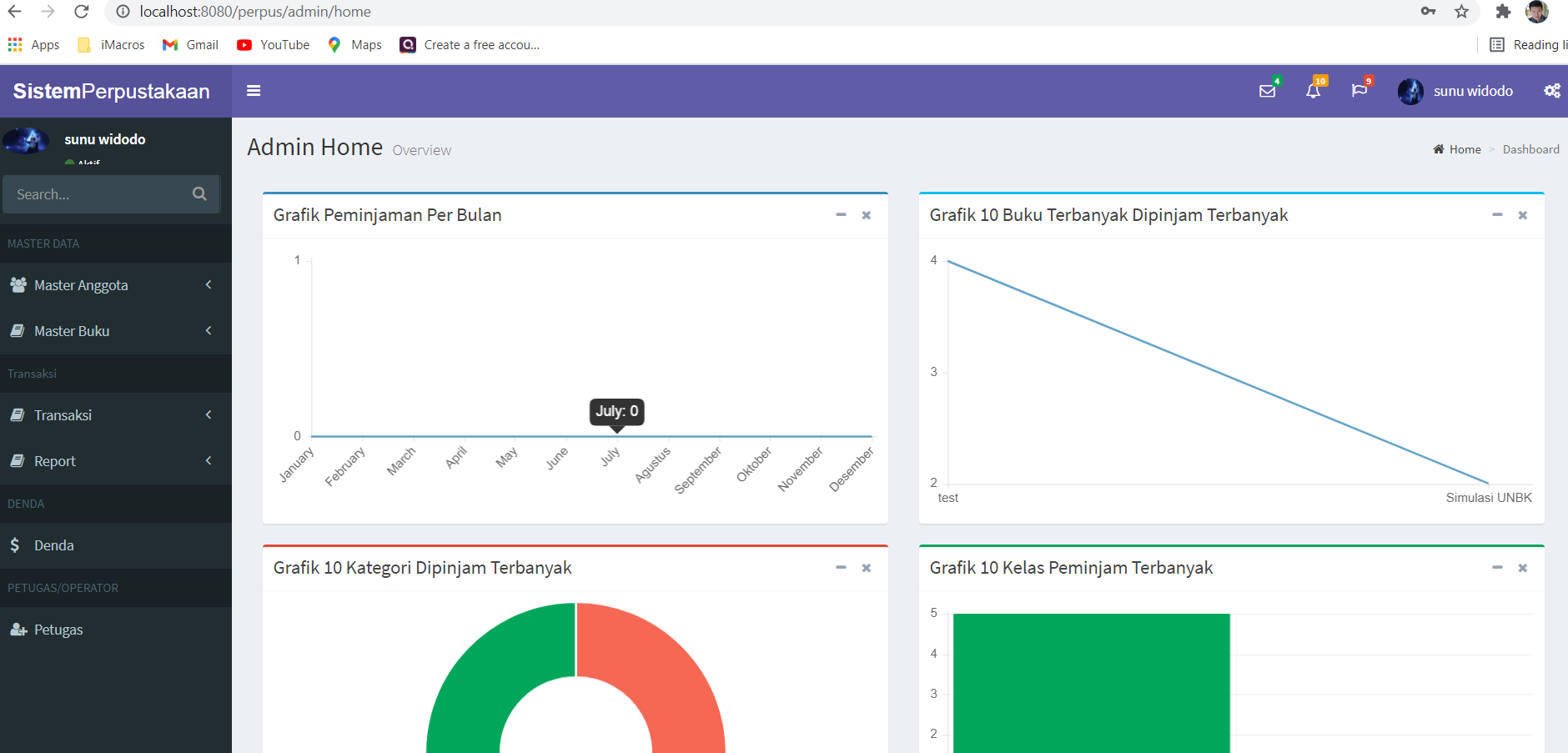
Task: Expand the Master Buku menu
Action: tap(116, 331)
